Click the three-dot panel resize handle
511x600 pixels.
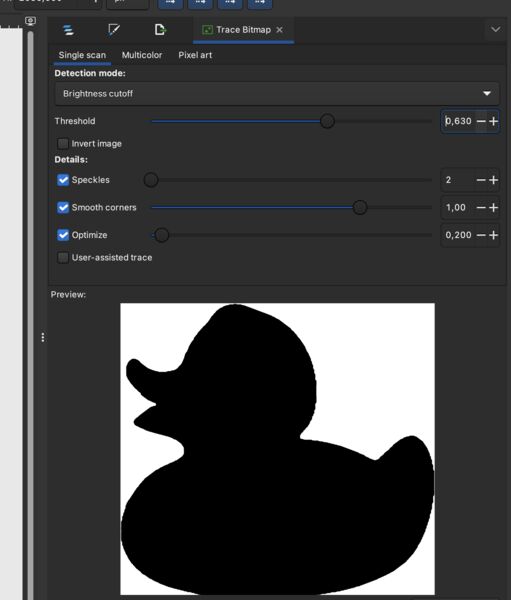pos(43,338)
